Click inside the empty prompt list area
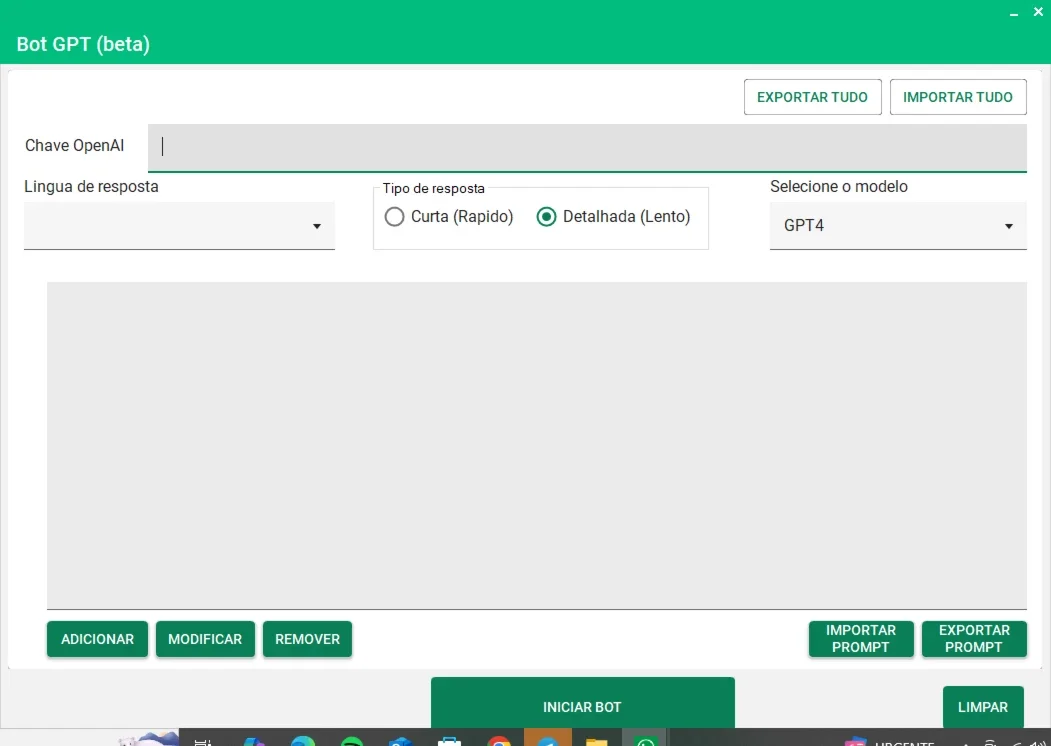Screen dimensions: 1051x746 click(x=537, y=445)
